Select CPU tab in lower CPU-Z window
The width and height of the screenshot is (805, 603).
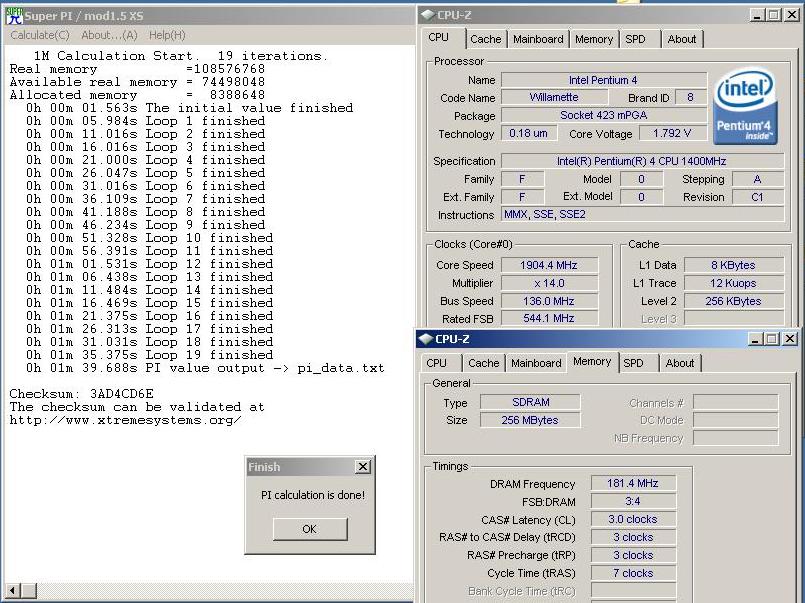[x=437, y=363]
